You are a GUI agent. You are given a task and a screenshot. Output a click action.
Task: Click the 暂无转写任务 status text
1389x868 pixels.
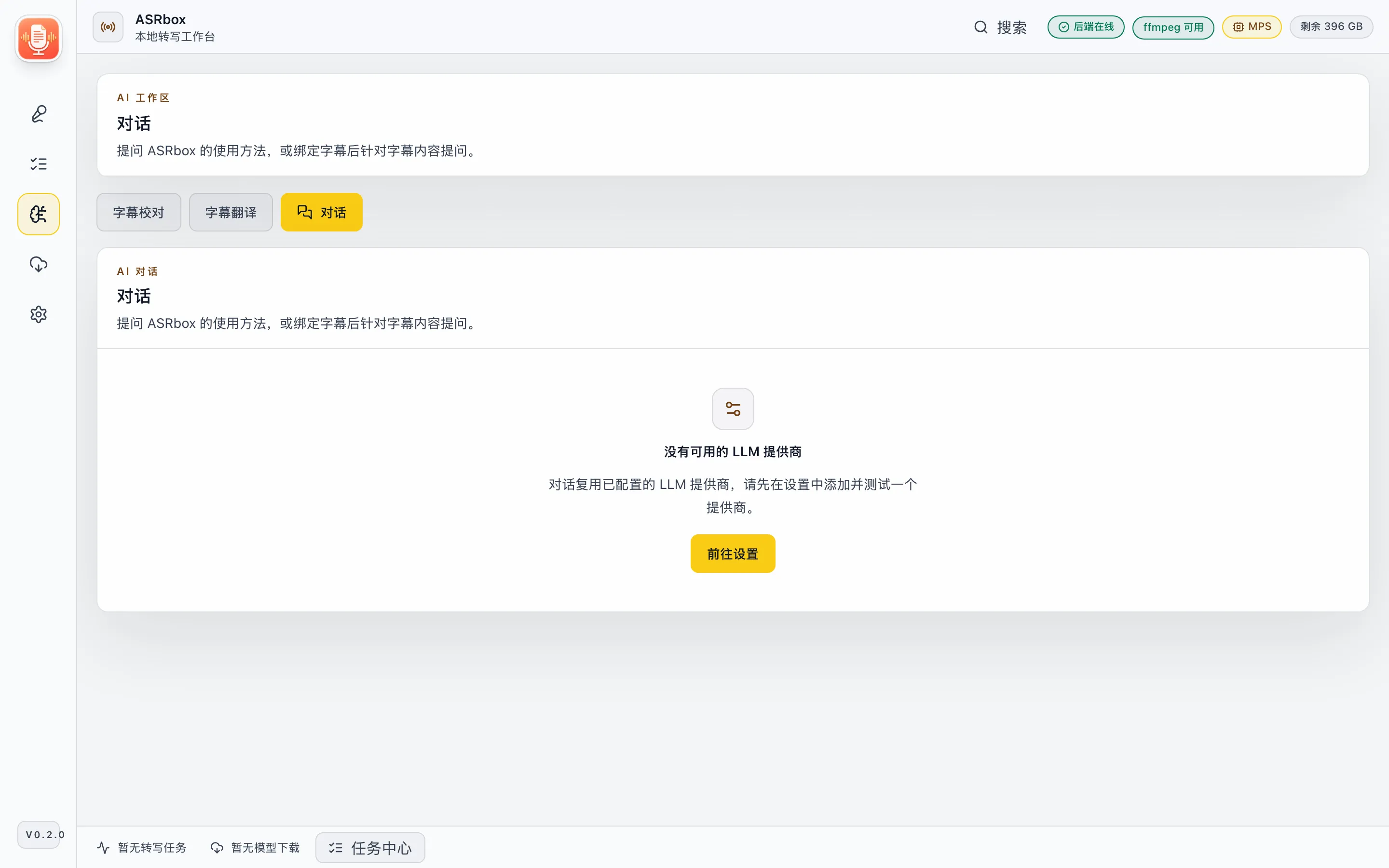(152, 847)
